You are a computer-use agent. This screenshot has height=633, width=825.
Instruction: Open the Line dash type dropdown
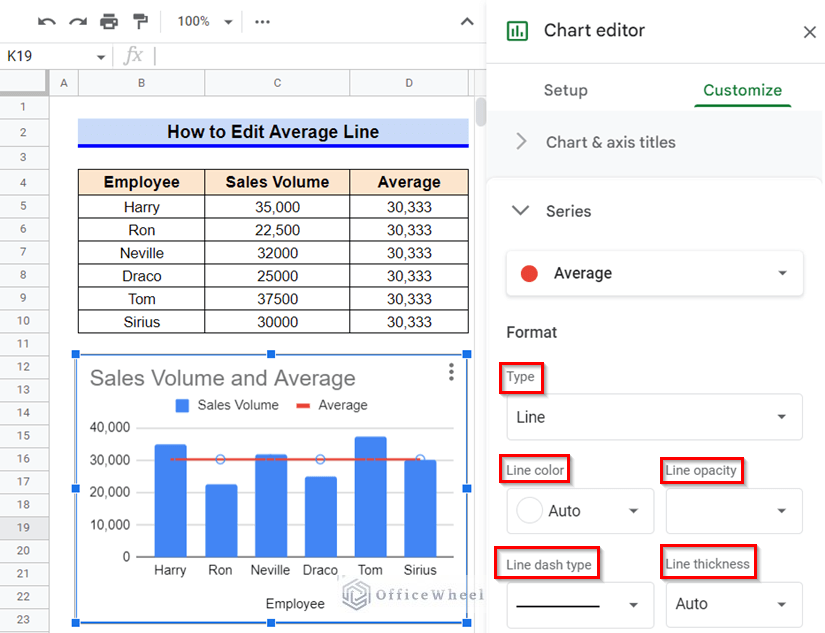(x=580, y=604)
